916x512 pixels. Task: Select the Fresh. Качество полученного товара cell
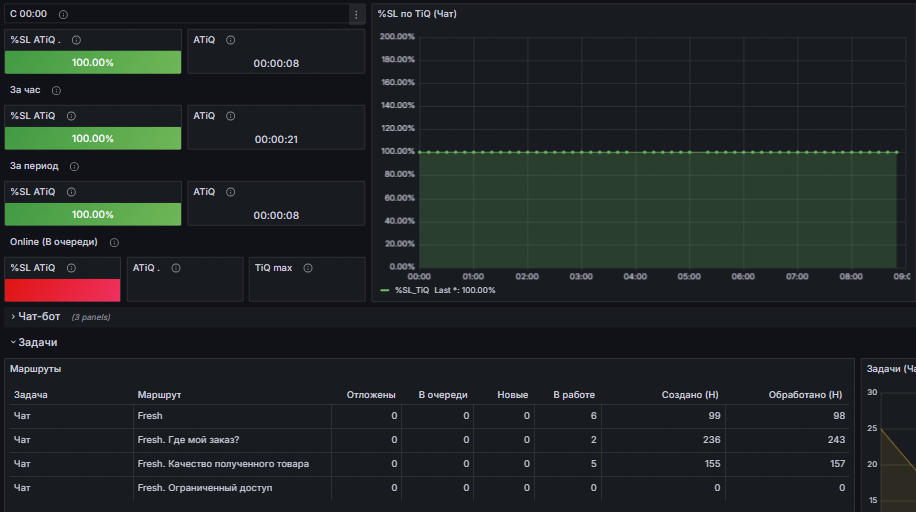tap(232, 464)
